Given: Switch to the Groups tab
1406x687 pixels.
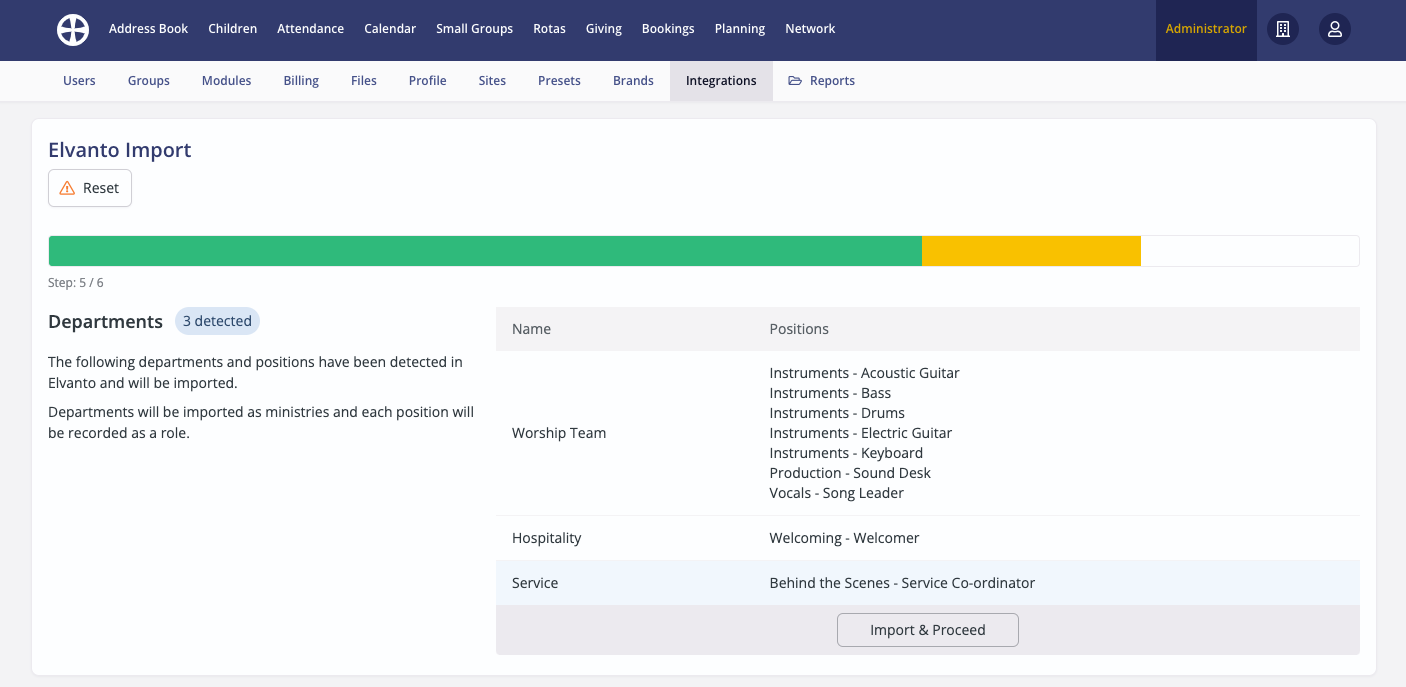Looking at the screenshot, I should (x=149, y=81).
